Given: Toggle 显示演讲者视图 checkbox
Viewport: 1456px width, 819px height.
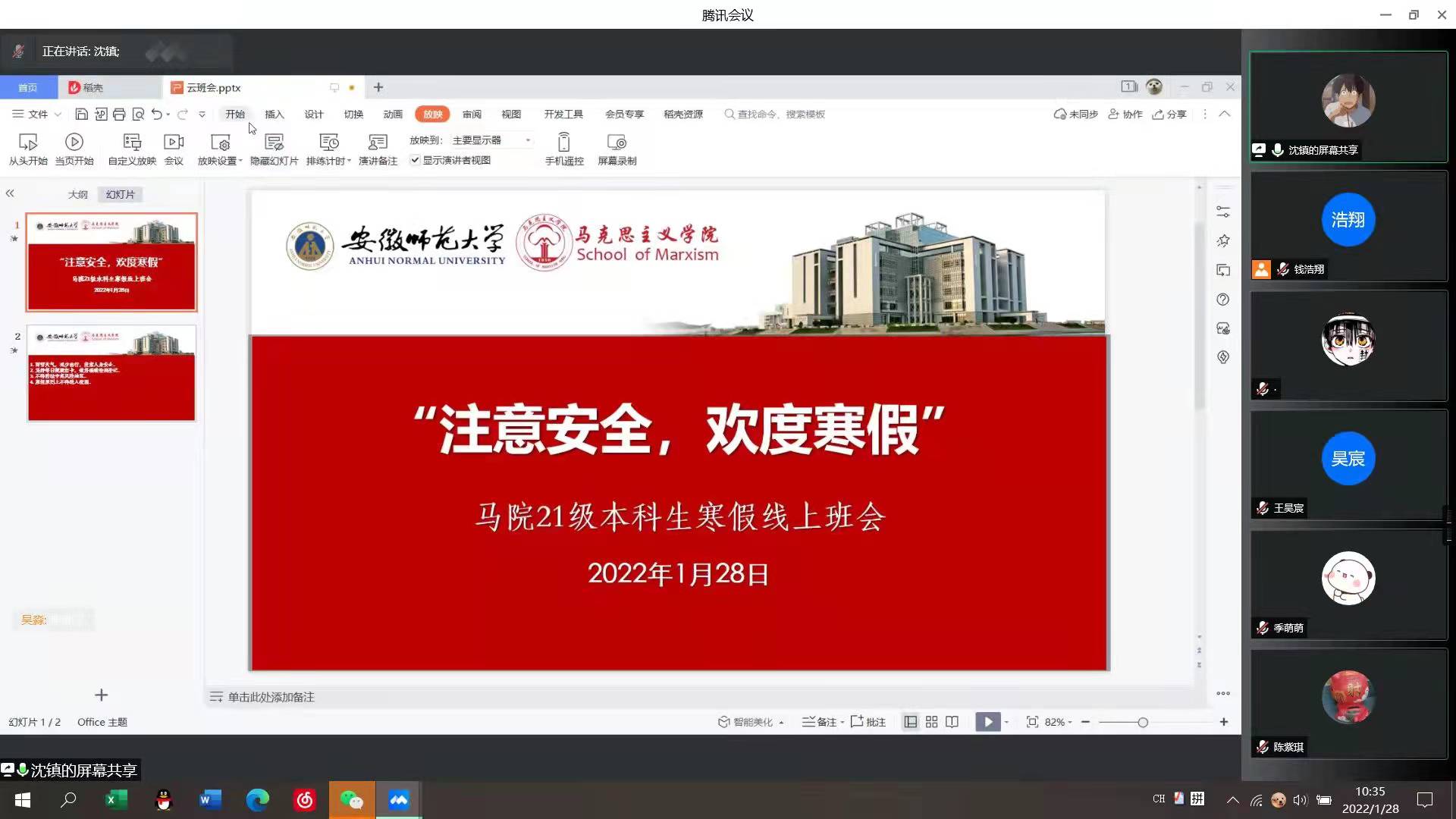Looking at the screenshot, I should [416, 160].
